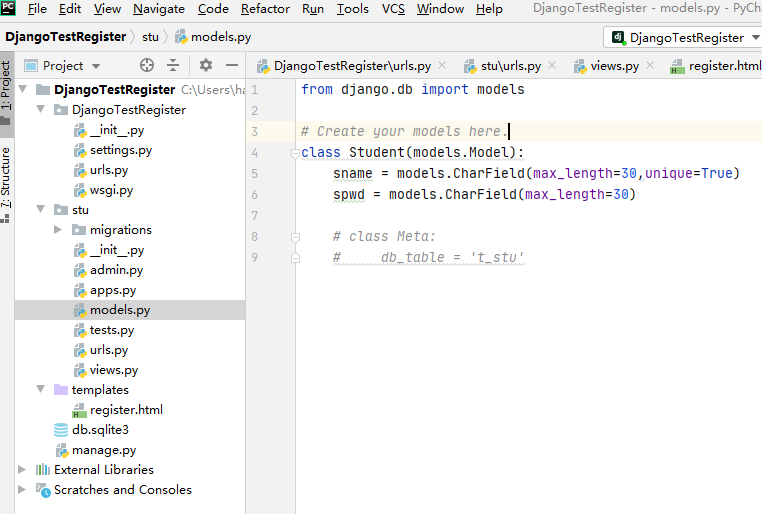Viewport: 762px width, 514px height.
Task: Click the db.sqlite3 database file icon
Action: [x=62, y=430]
